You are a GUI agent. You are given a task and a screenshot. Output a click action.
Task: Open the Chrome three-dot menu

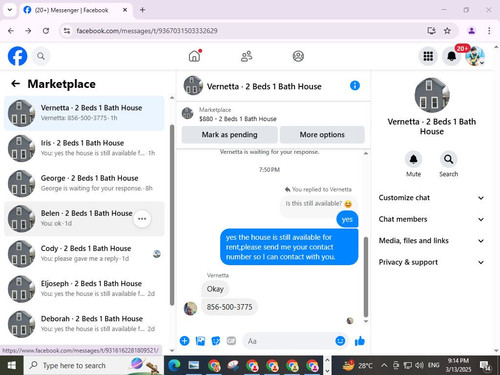pyautogui.click(x=489, y=31)
